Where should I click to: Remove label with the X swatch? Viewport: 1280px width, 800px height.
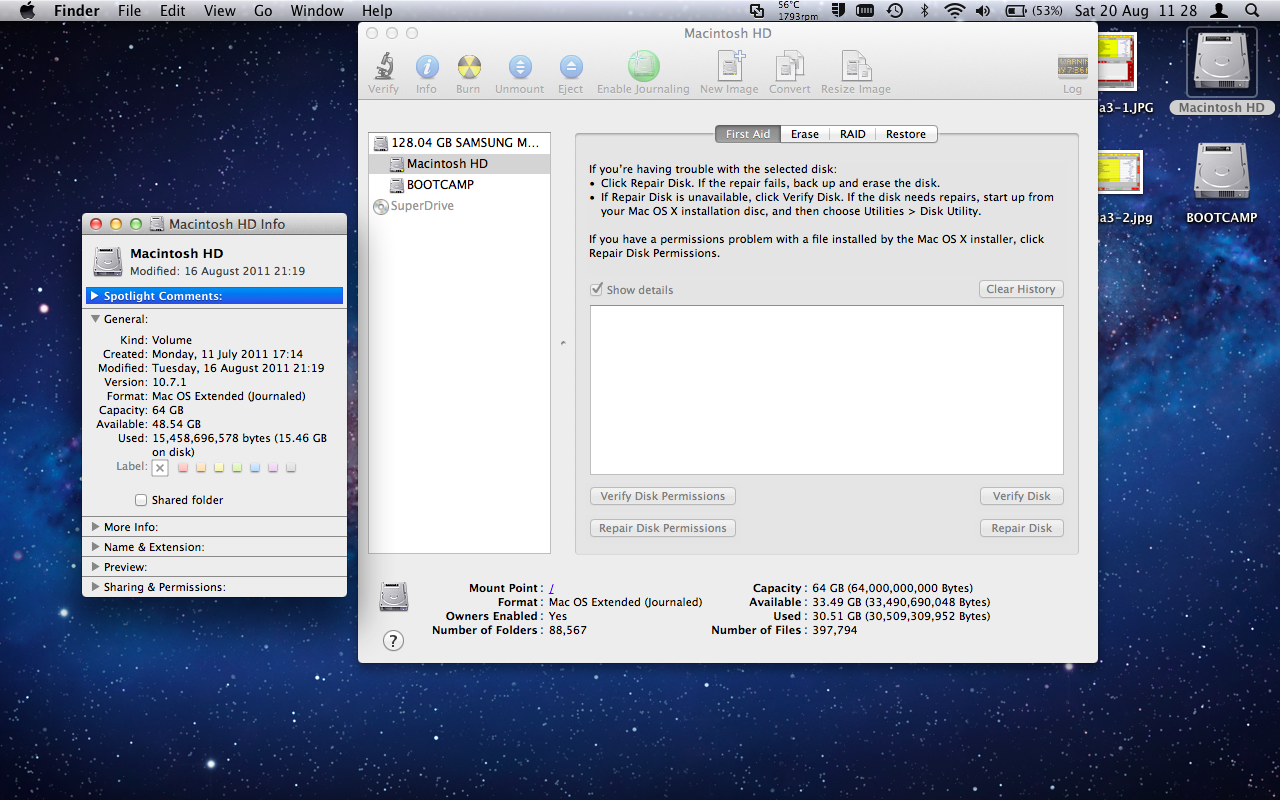[x=160, y=467]
